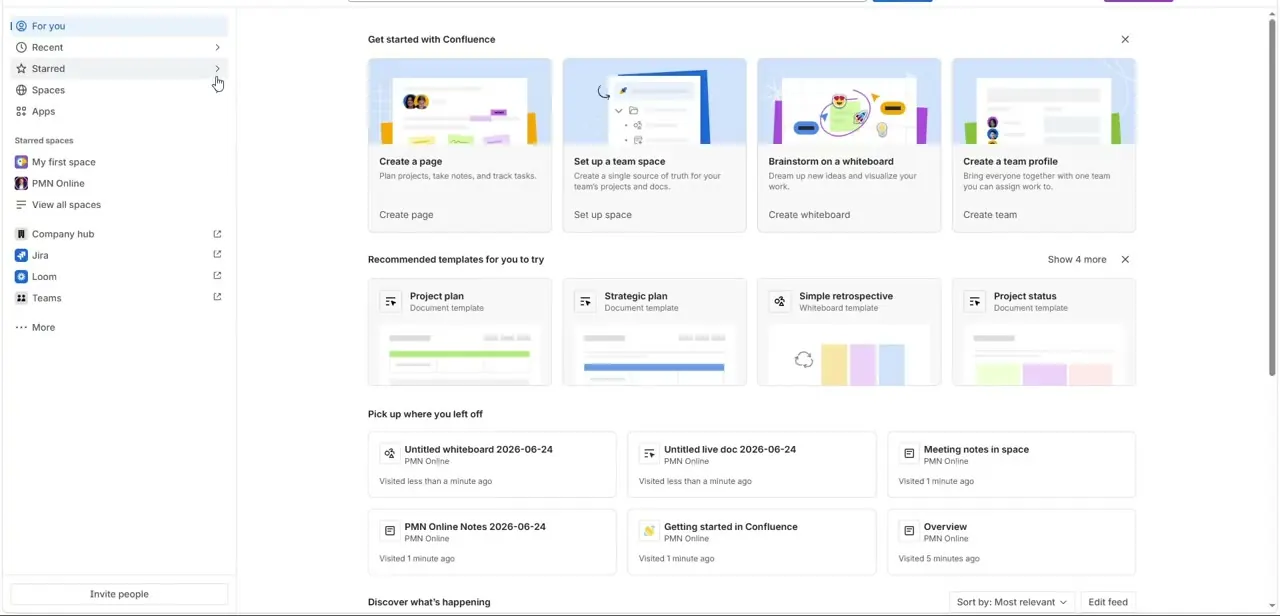This screenshot has width=1280, height=616.
Task: Open external link arrow beside Jira
Action: (x=217, y=255)
